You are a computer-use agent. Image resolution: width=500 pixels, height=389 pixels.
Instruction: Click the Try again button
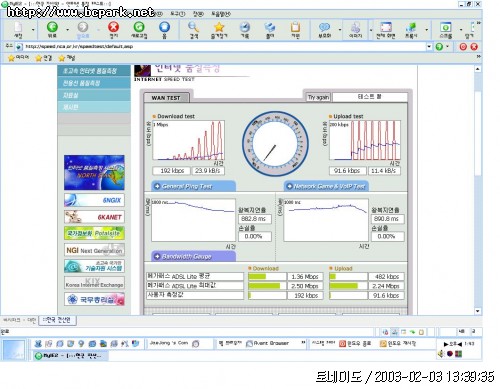point(318,97)
